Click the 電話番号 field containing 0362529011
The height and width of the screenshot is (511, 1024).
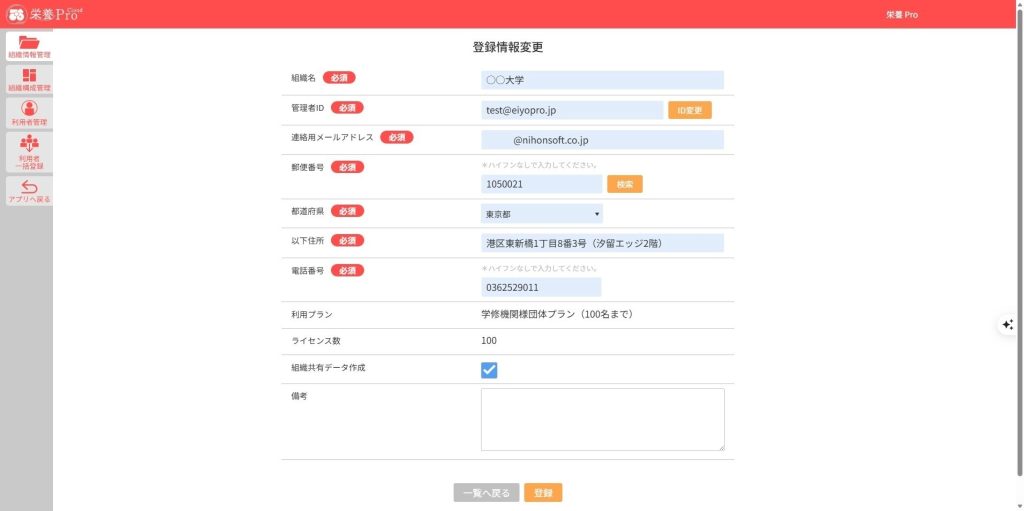tap(540, 288)
